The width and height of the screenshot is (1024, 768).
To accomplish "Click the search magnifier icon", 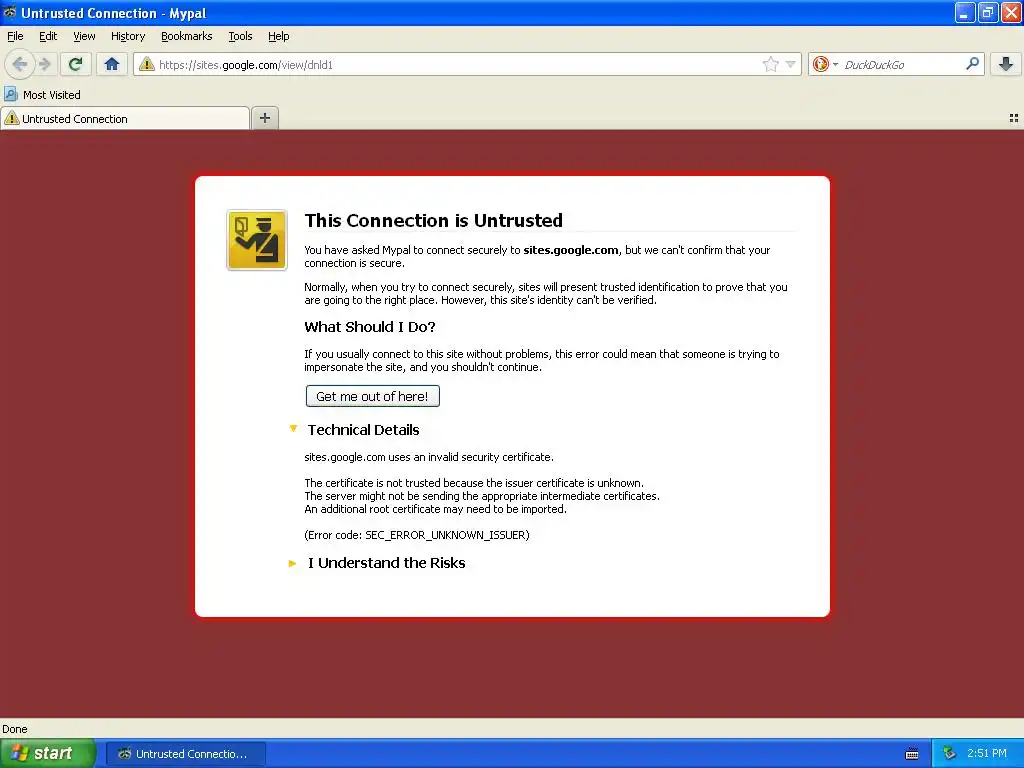I will (972, 63).
